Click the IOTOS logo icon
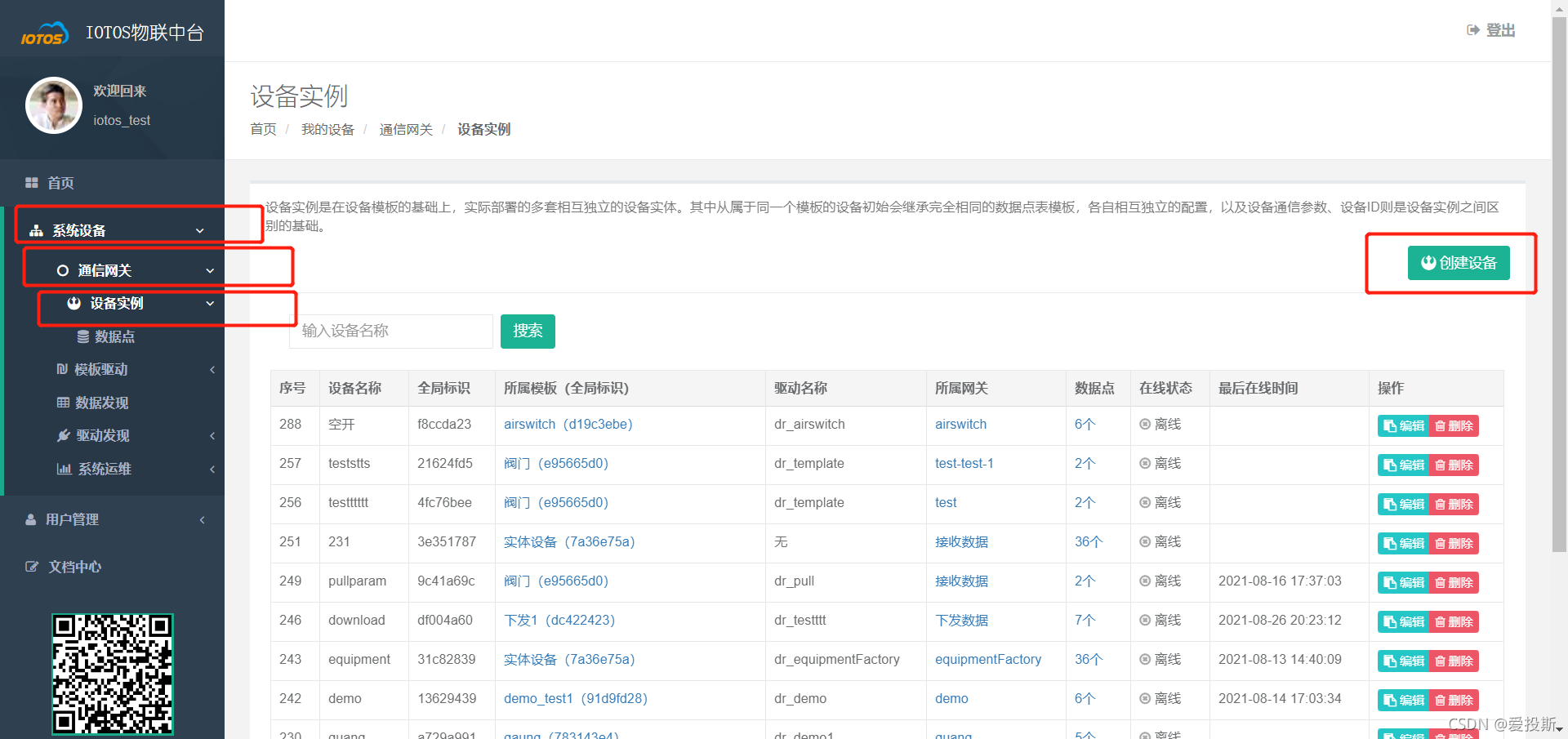Viewport: 1568px width, 739px height. click(44, 34)
